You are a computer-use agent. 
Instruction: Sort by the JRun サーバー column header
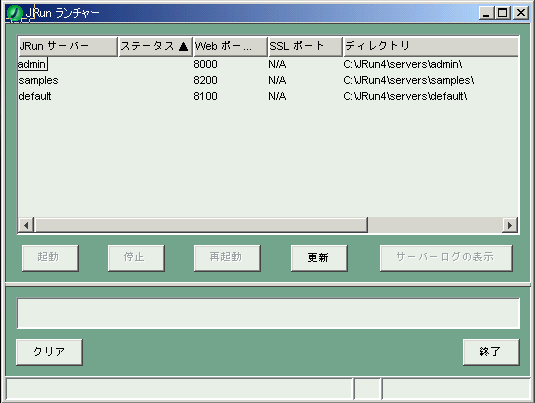pyautogui.click(x=68, y=46)
